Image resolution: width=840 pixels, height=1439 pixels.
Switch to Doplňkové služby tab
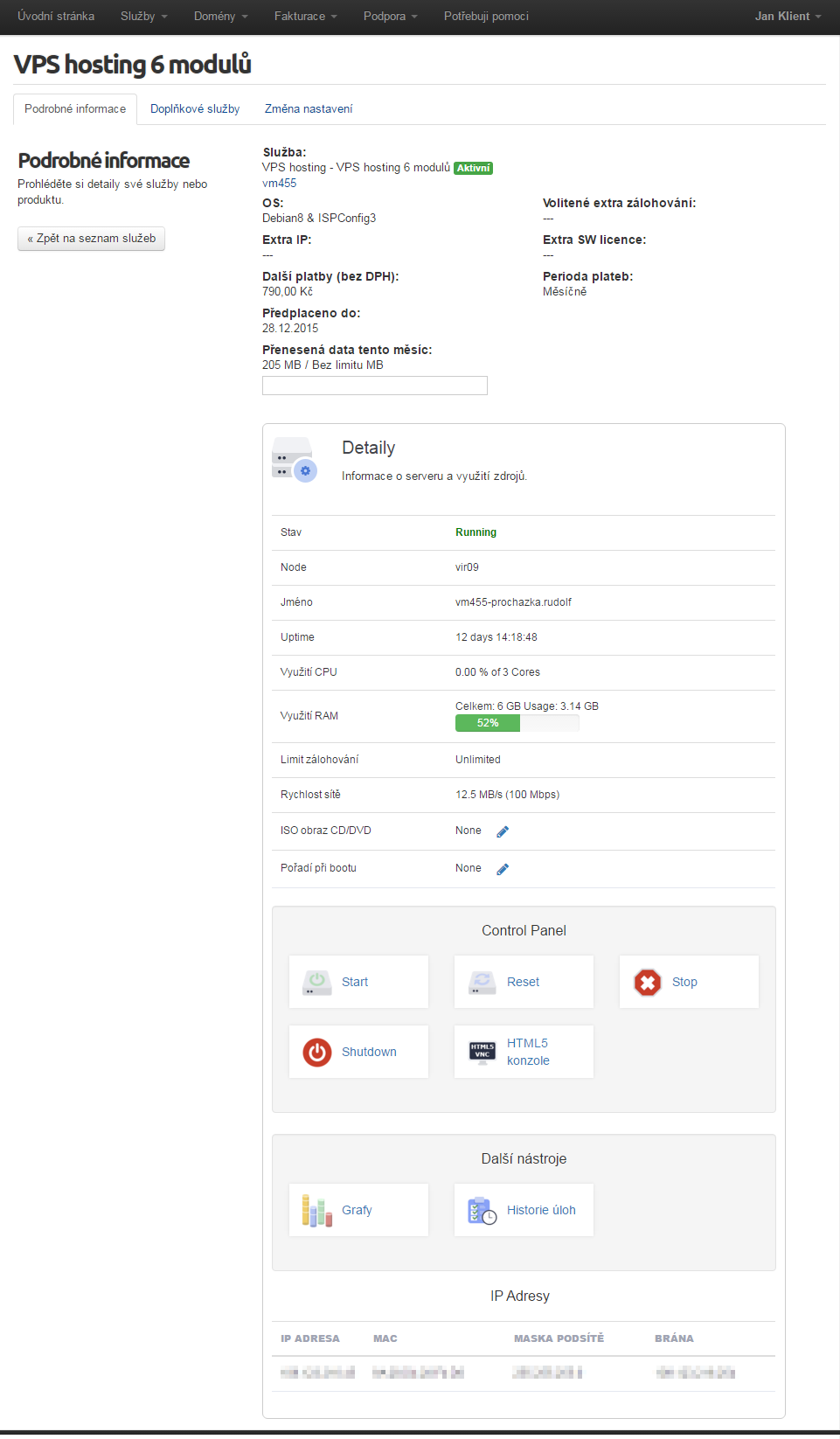pos(195,109)
